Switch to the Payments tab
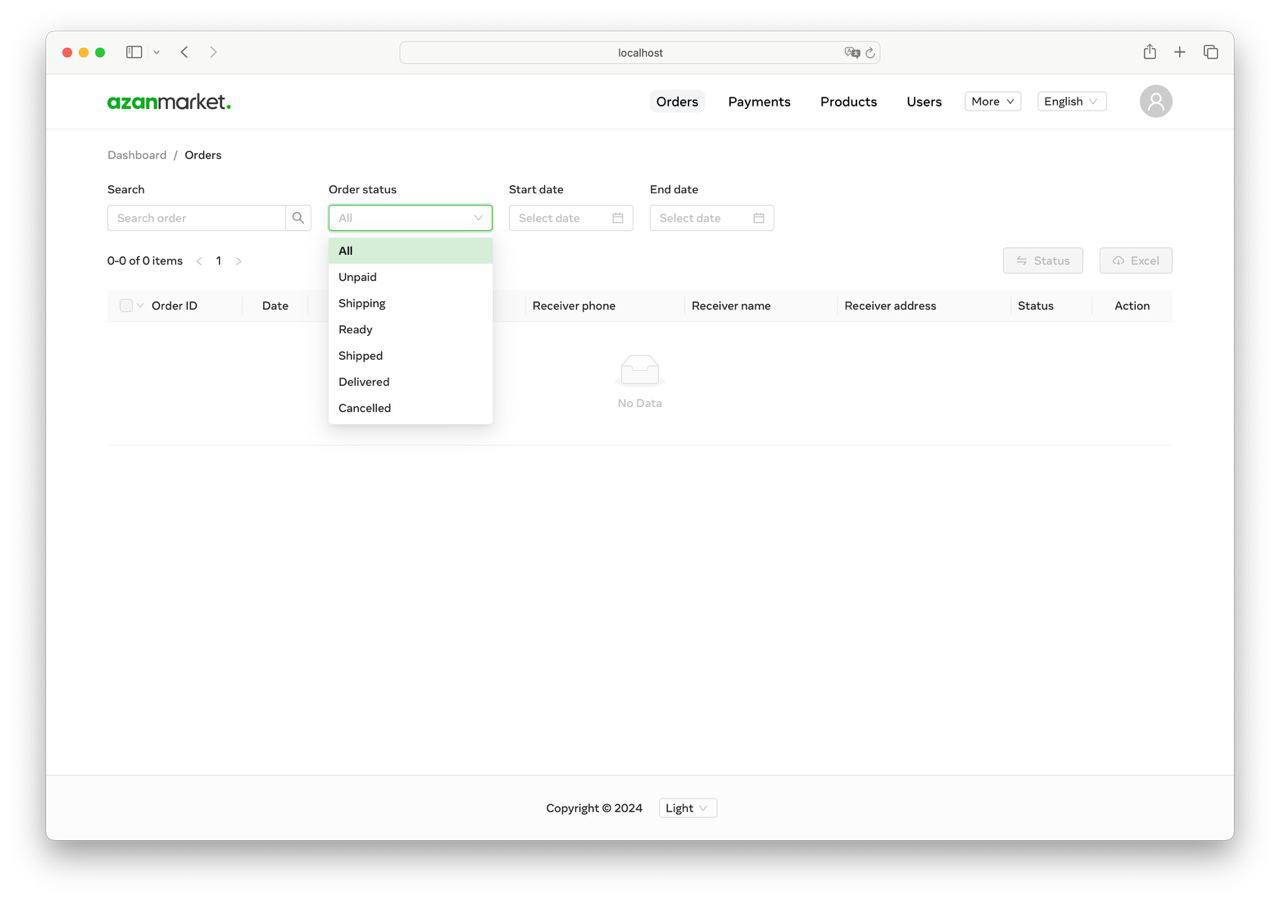The height and width of the screenshot is (901, 1280). tap(759, 101)
